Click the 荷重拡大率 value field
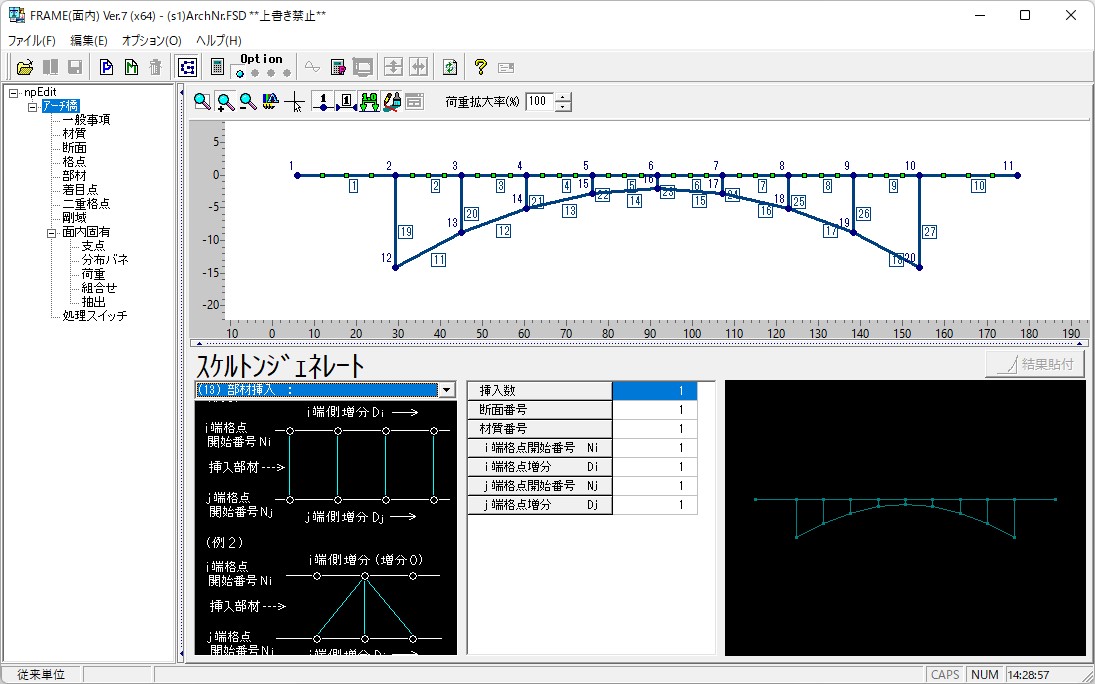Screen dimensions: 1095x684 [x=540, y=102]
